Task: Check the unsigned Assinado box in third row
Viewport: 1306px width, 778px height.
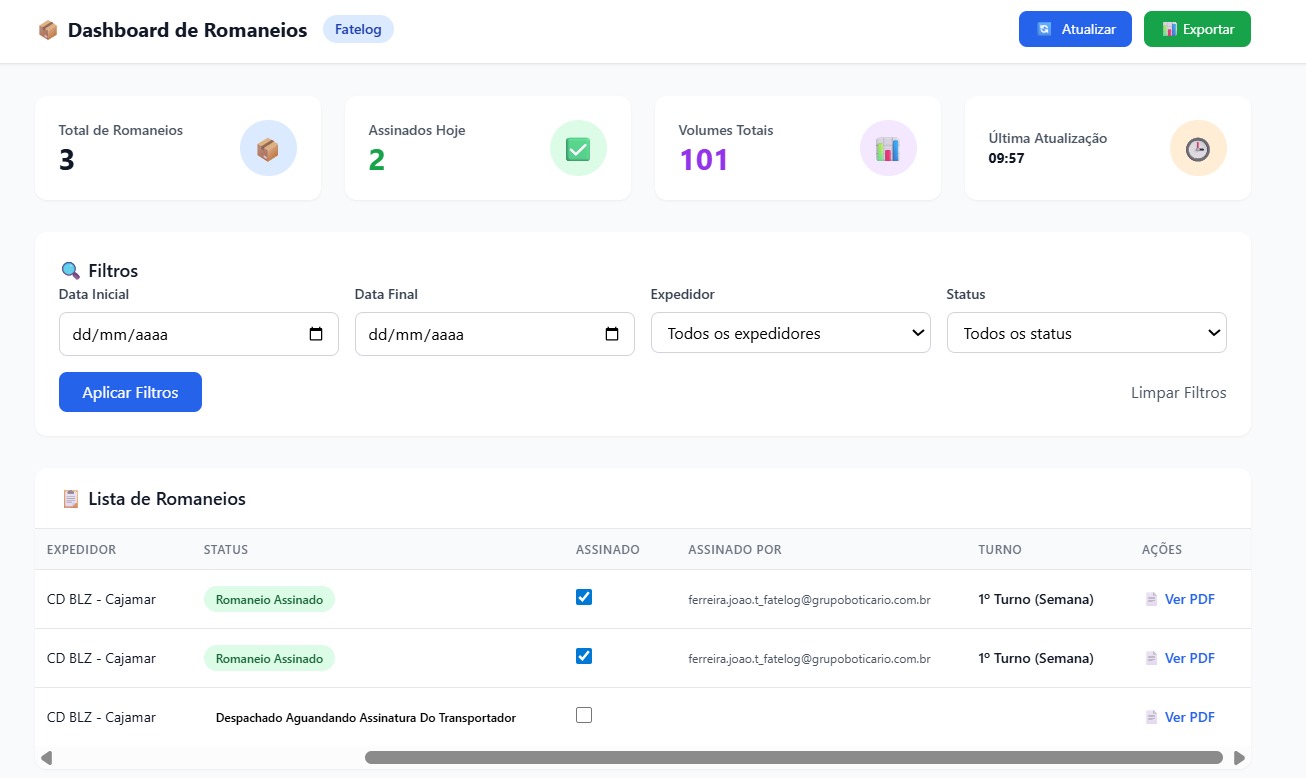Action: click(x=584, y=715)
